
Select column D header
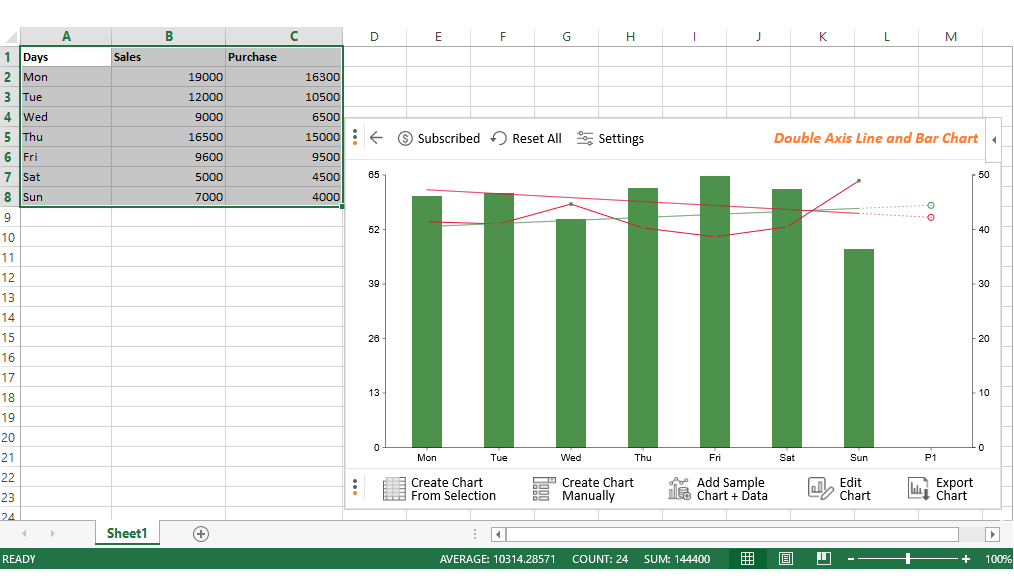pos(374,36)
